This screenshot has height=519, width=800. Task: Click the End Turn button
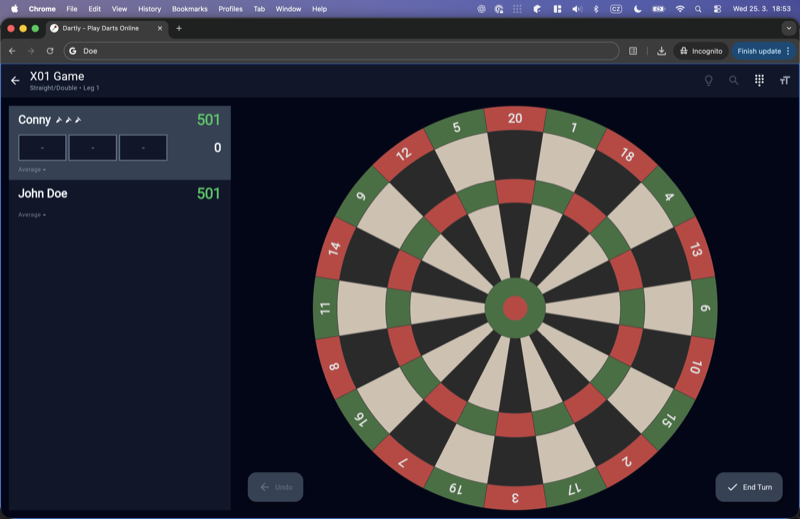(749, 487)
